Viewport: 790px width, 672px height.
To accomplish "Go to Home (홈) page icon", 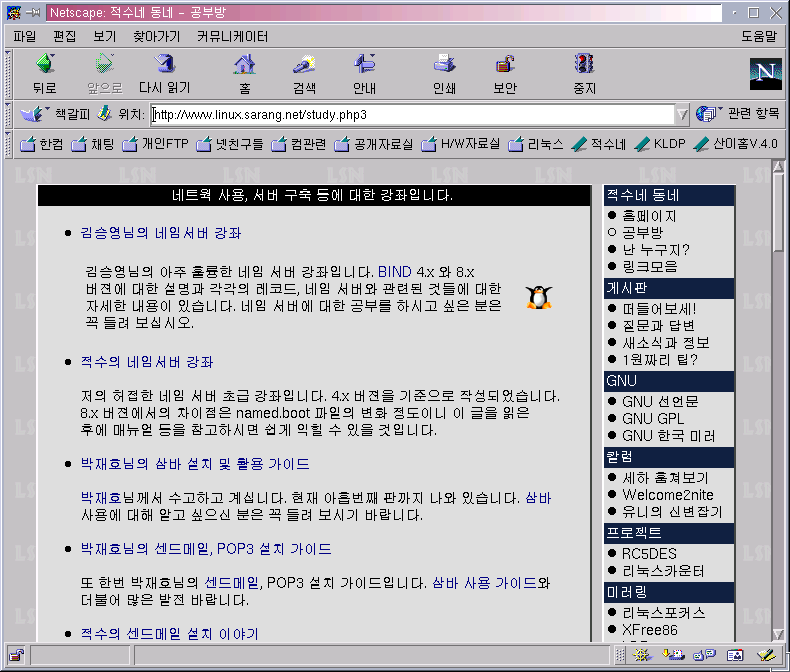I will tap(243, 74).
